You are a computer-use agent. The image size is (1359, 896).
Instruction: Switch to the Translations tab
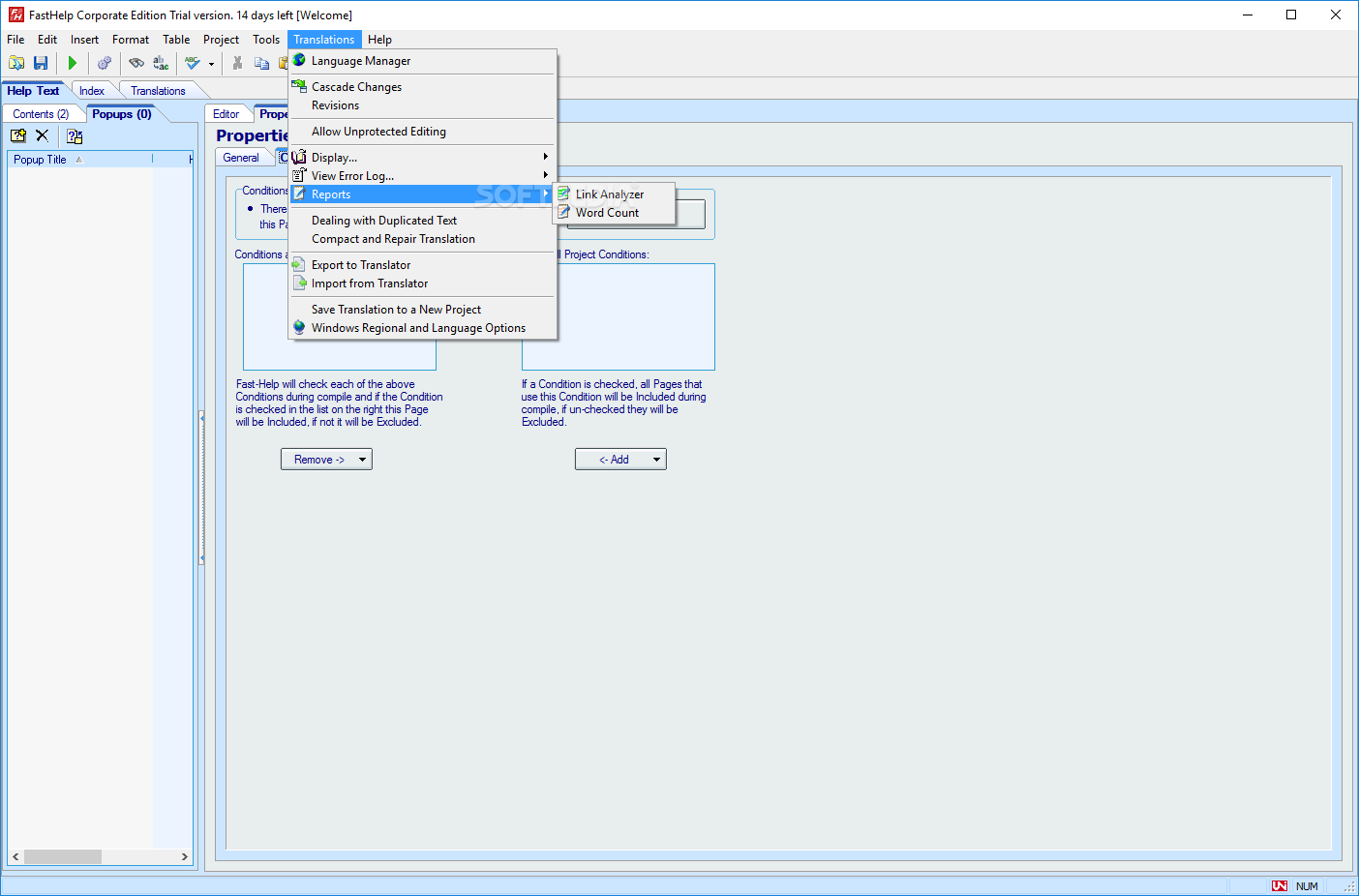tap(158, 91)
